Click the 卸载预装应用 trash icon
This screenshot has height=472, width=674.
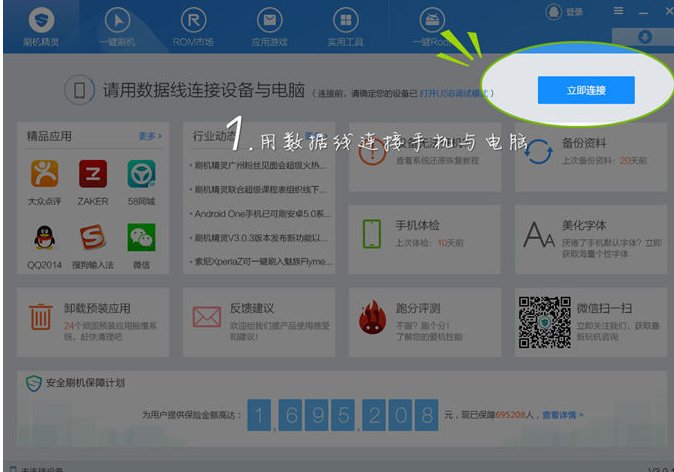pyautogui.click(x=41, y=316)
